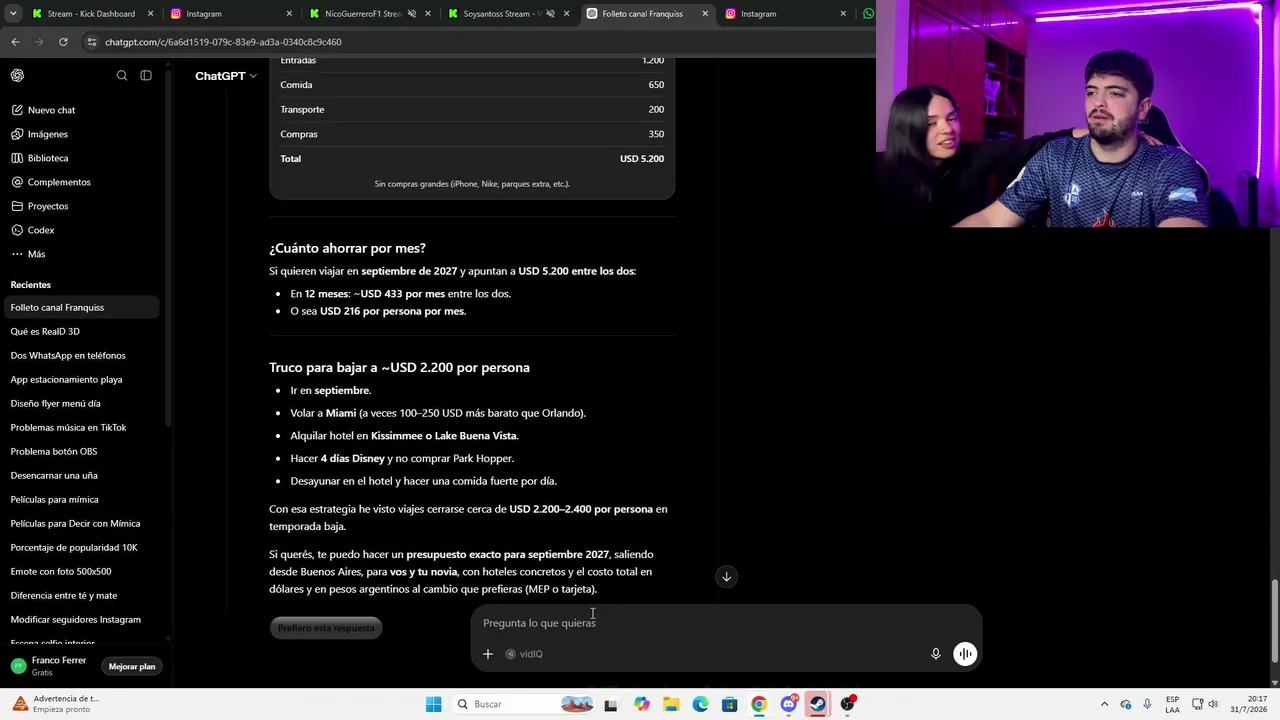Open Microsoft Store from the taskbar
This screenshot has width=1280, height=720.
(730, 704)
